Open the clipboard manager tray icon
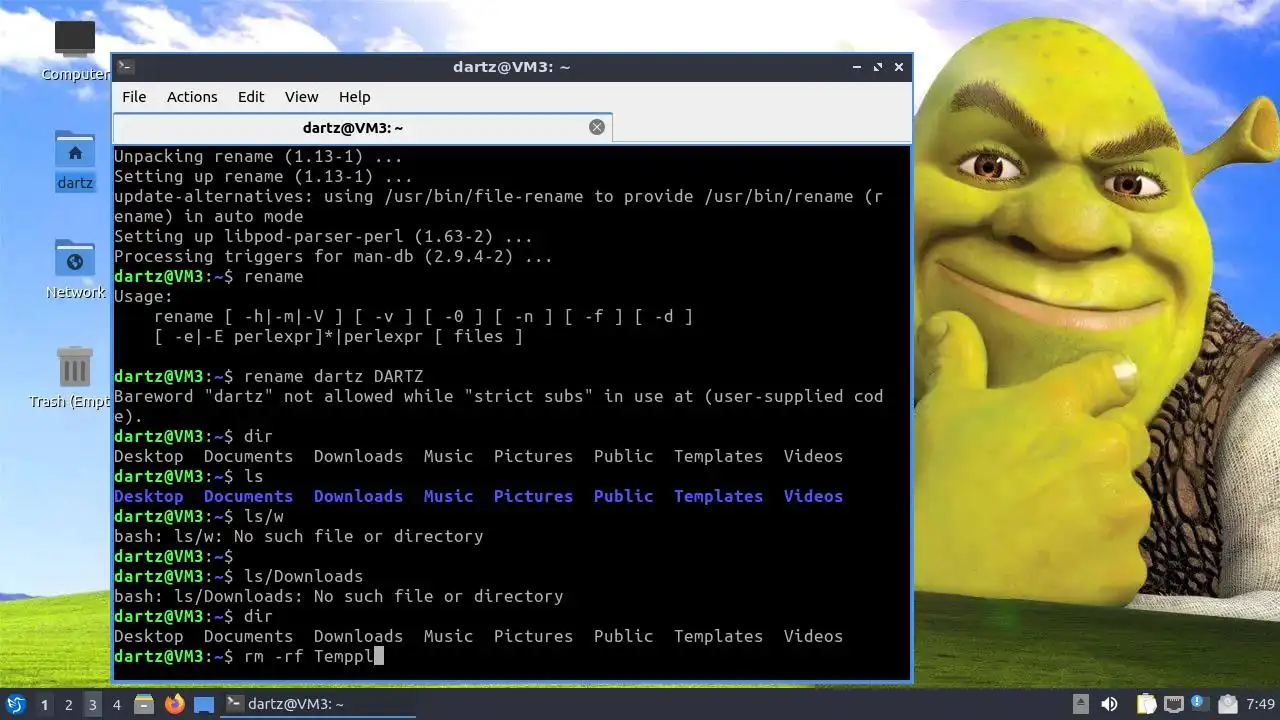 point(1146,705)
